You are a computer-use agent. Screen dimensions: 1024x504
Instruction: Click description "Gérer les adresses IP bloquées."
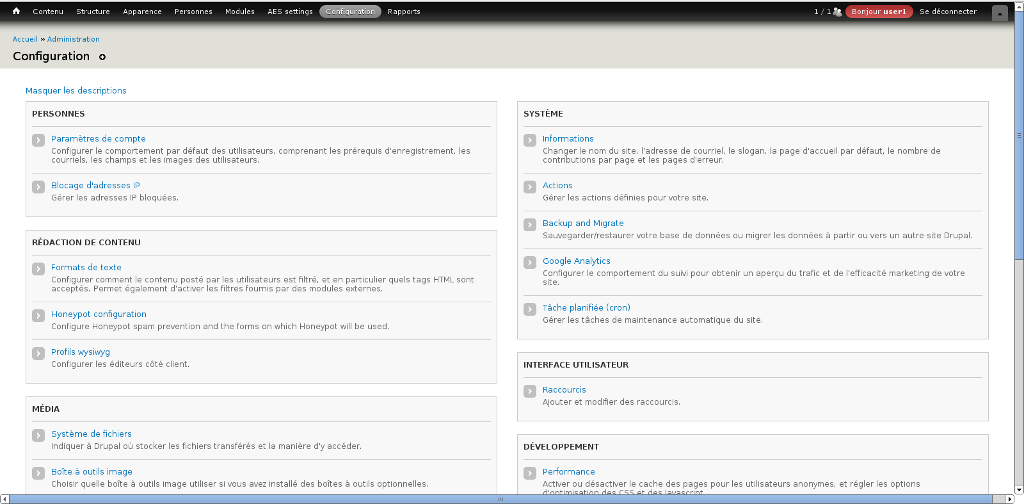tap(115, 197)
